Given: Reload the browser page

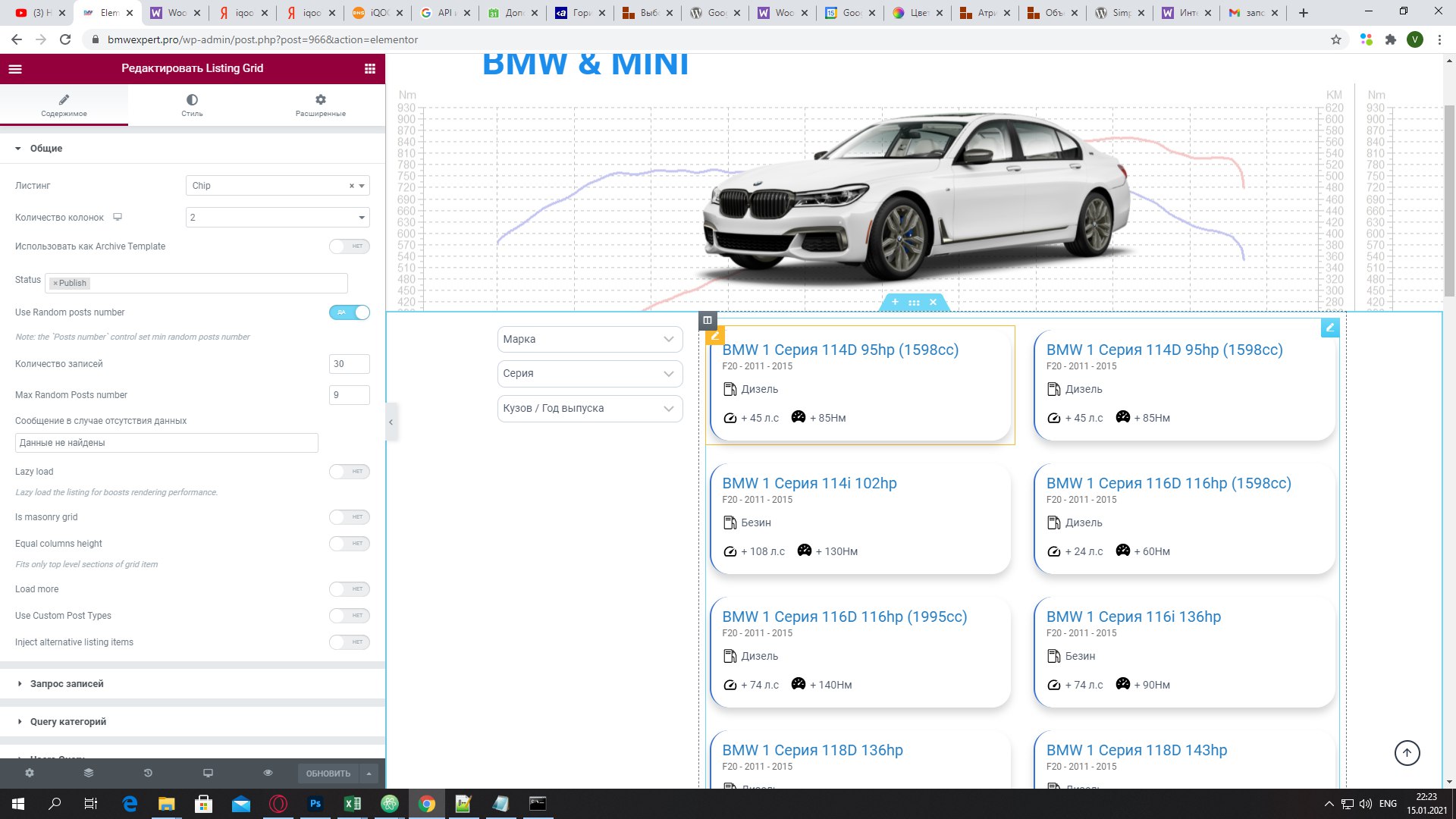Looking at the screenshot, I should tap(65, 39).
